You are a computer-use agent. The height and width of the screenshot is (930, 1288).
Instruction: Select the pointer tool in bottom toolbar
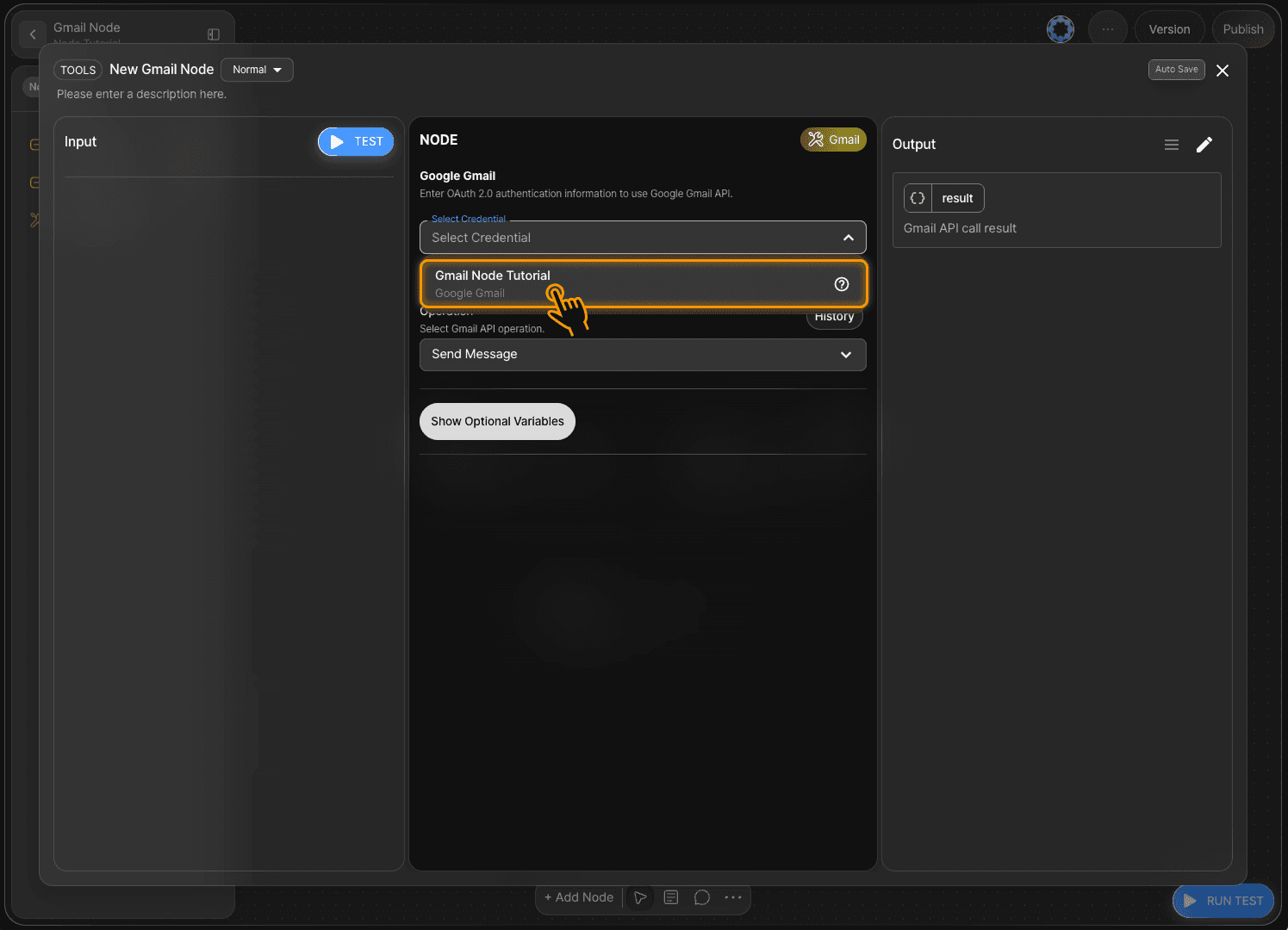click(640, 898)
